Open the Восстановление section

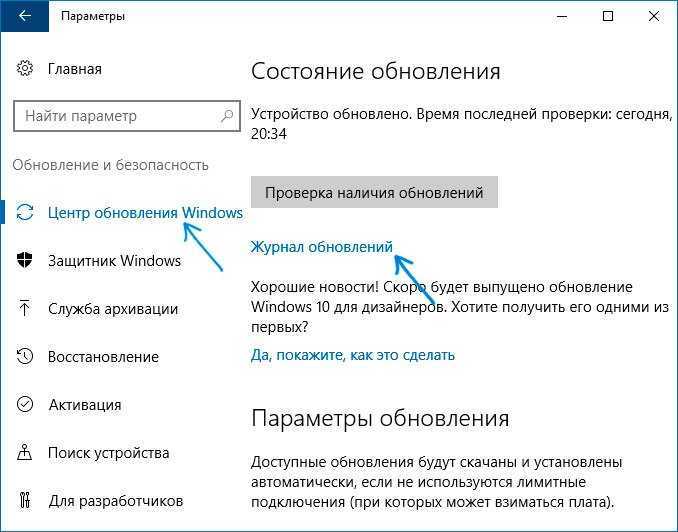click(103, 357)
